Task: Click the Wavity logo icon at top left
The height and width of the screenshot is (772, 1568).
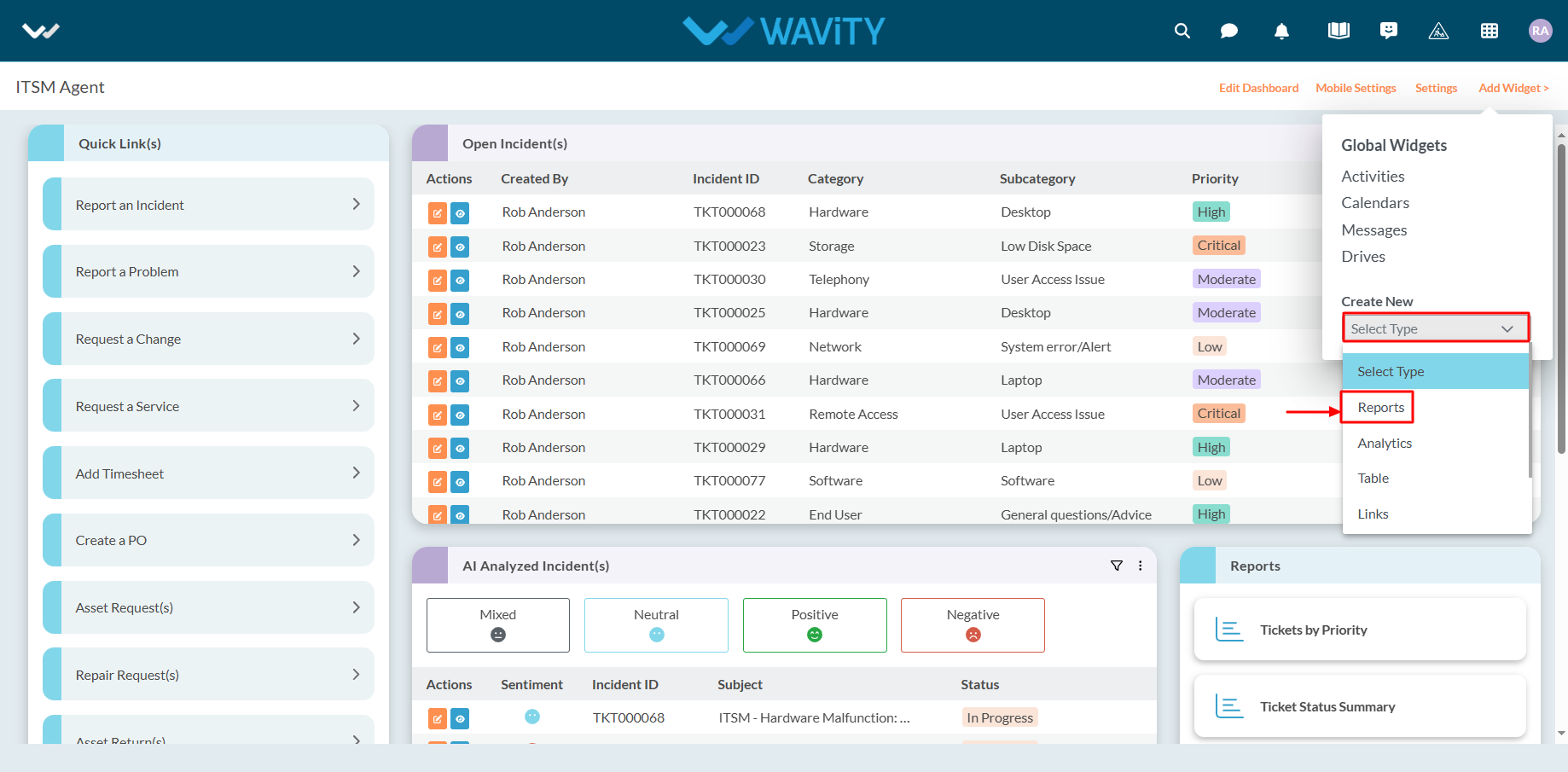Action: point(41,32)
